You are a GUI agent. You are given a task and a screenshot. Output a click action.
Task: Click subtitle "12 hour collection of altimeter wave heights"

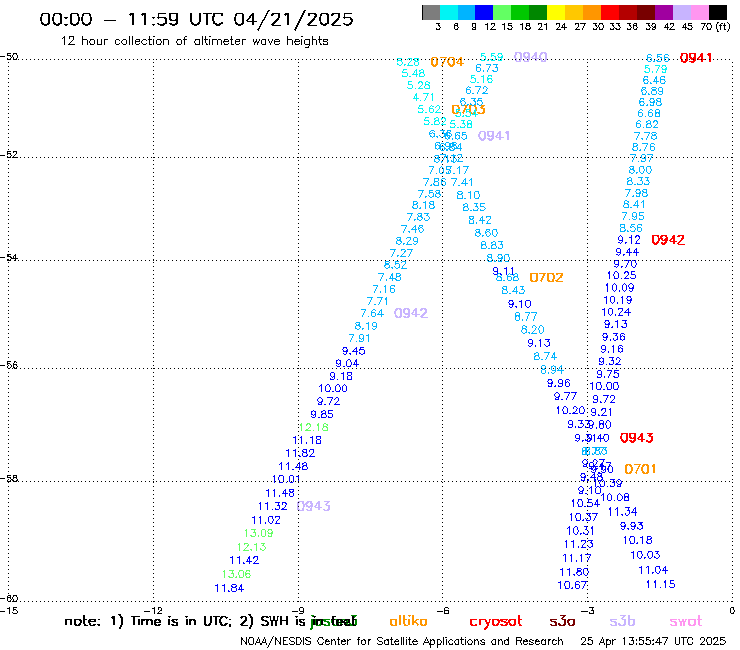coord(194,41)
